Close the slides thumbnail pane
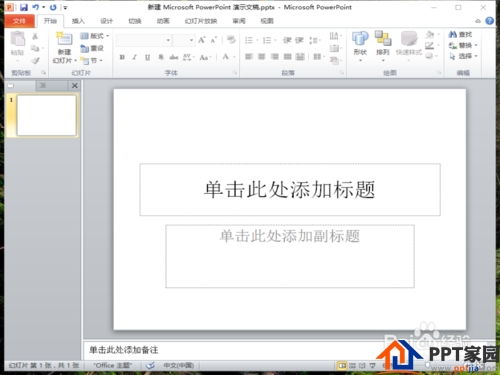 coord(75,86)
